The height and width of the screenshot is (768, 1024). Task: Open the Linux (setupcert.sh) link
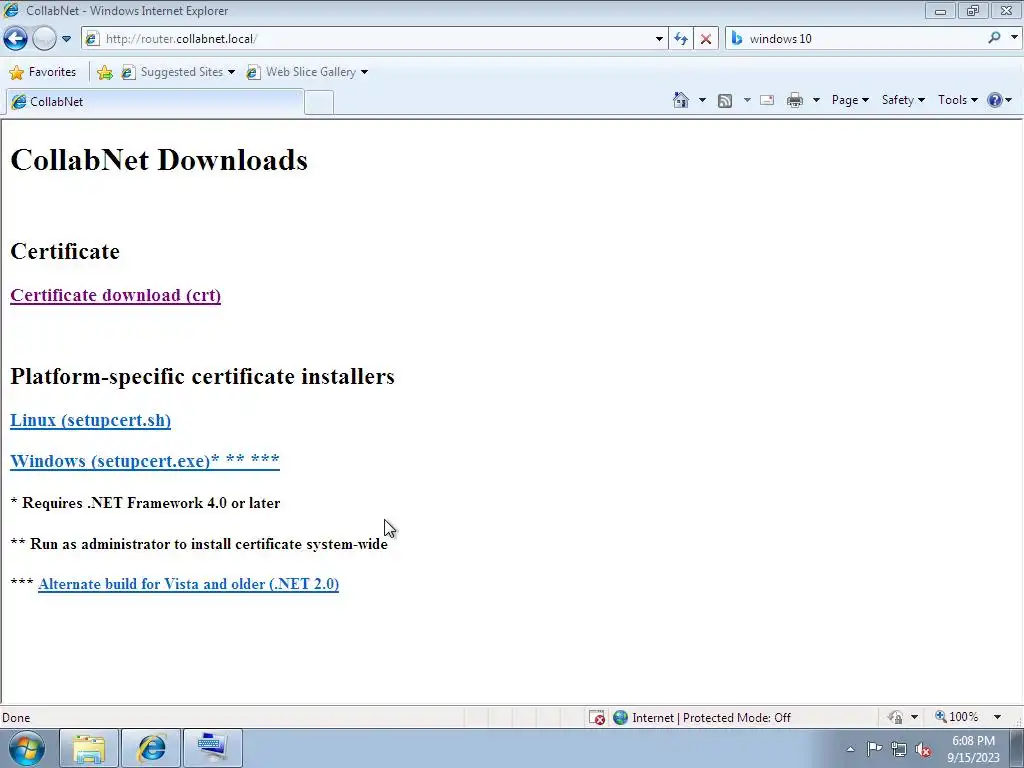click(x=91, y=420)
